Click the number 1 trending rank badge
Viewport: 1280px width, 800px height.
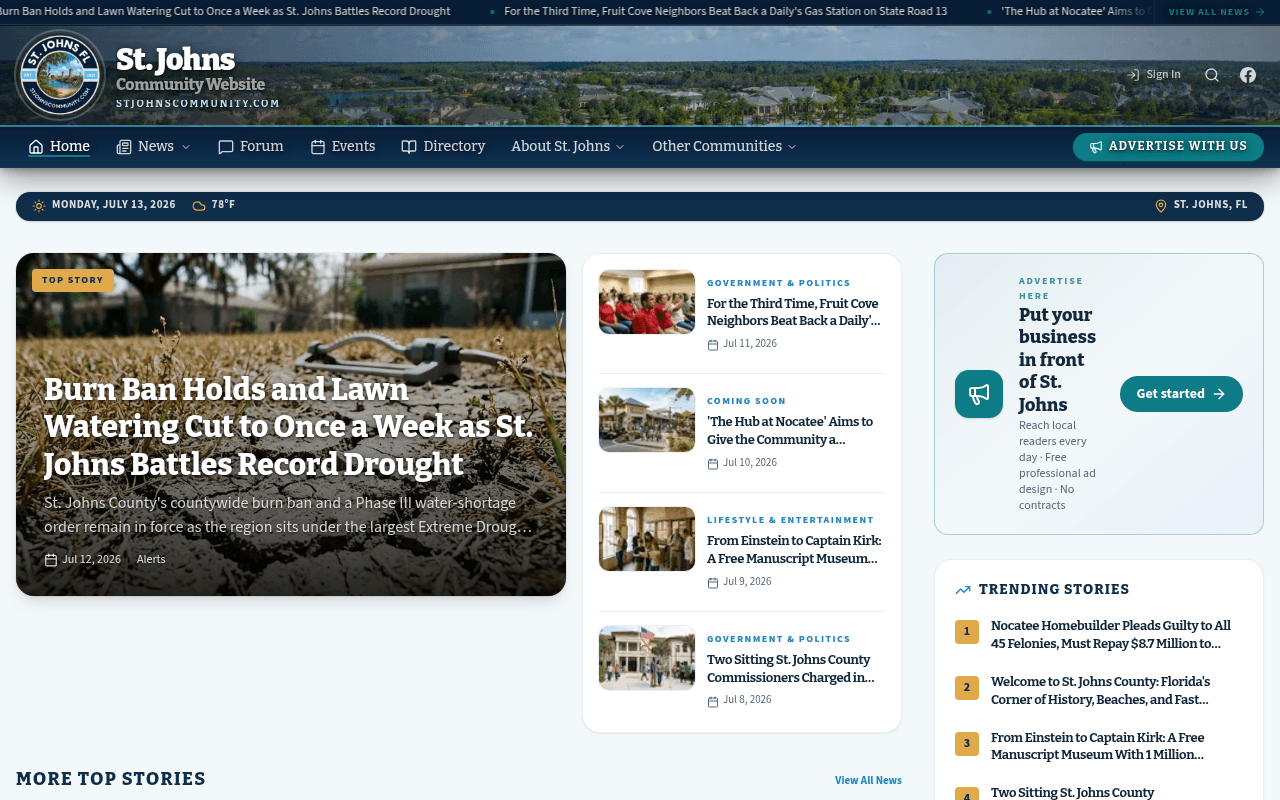click(x=967, y=632)
